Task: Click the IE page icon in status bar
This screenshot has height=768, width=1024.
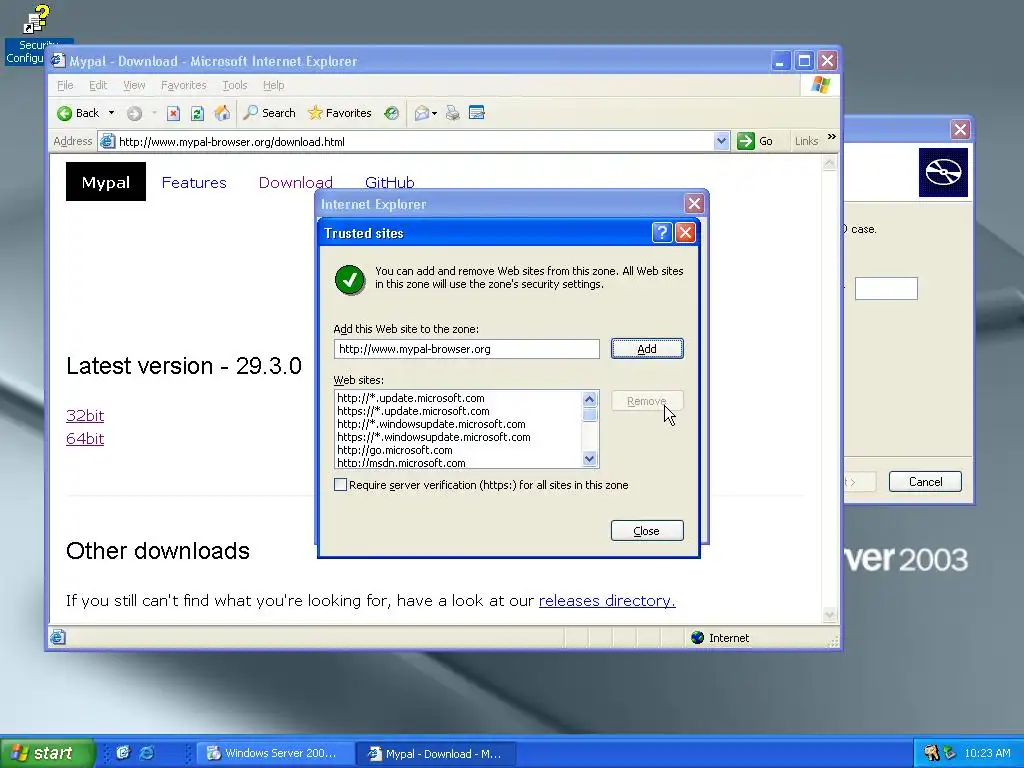Action: pyautogui.click(x=57, y=637)
